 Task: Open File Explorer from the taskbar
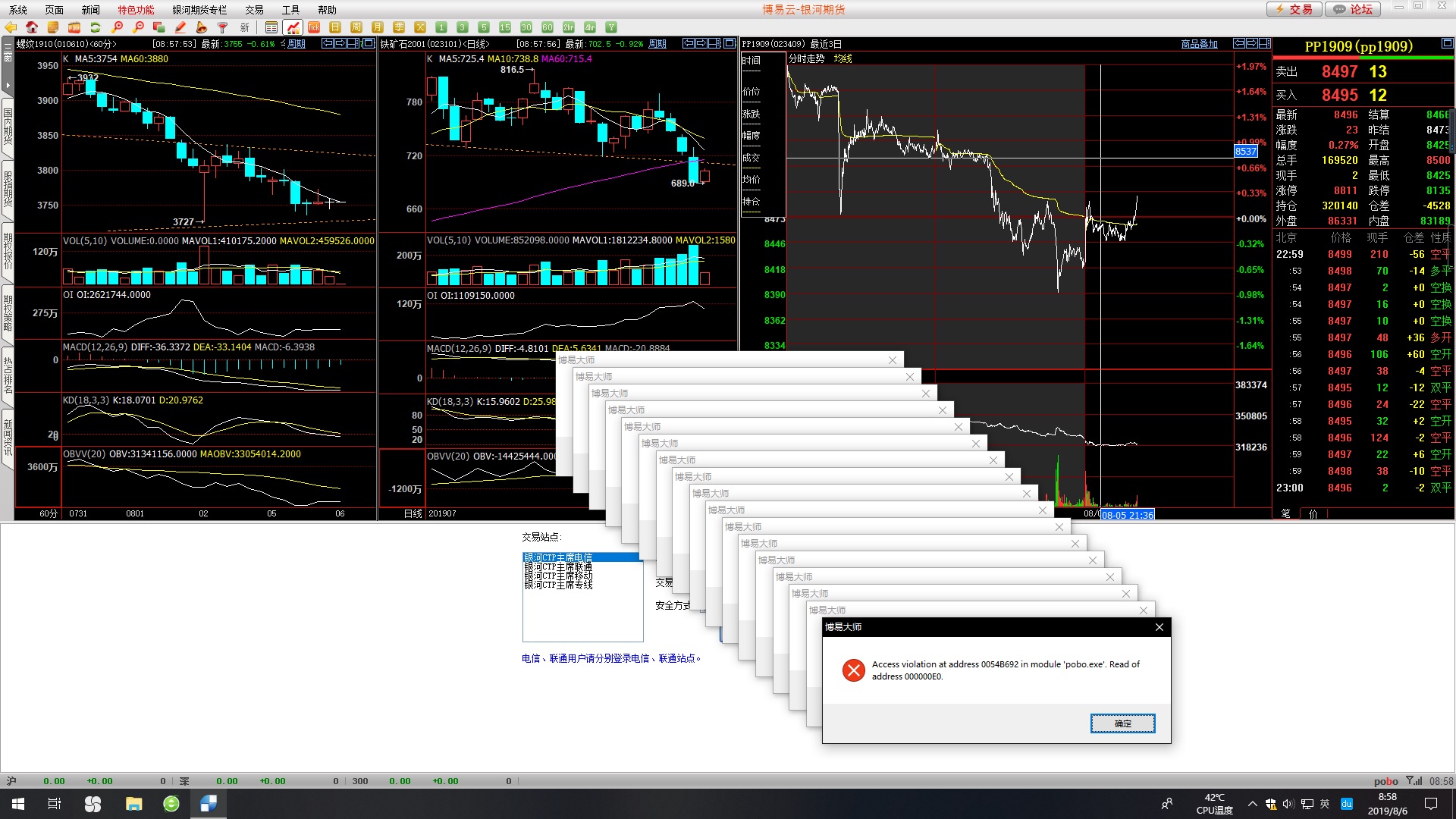pos(133,804)
